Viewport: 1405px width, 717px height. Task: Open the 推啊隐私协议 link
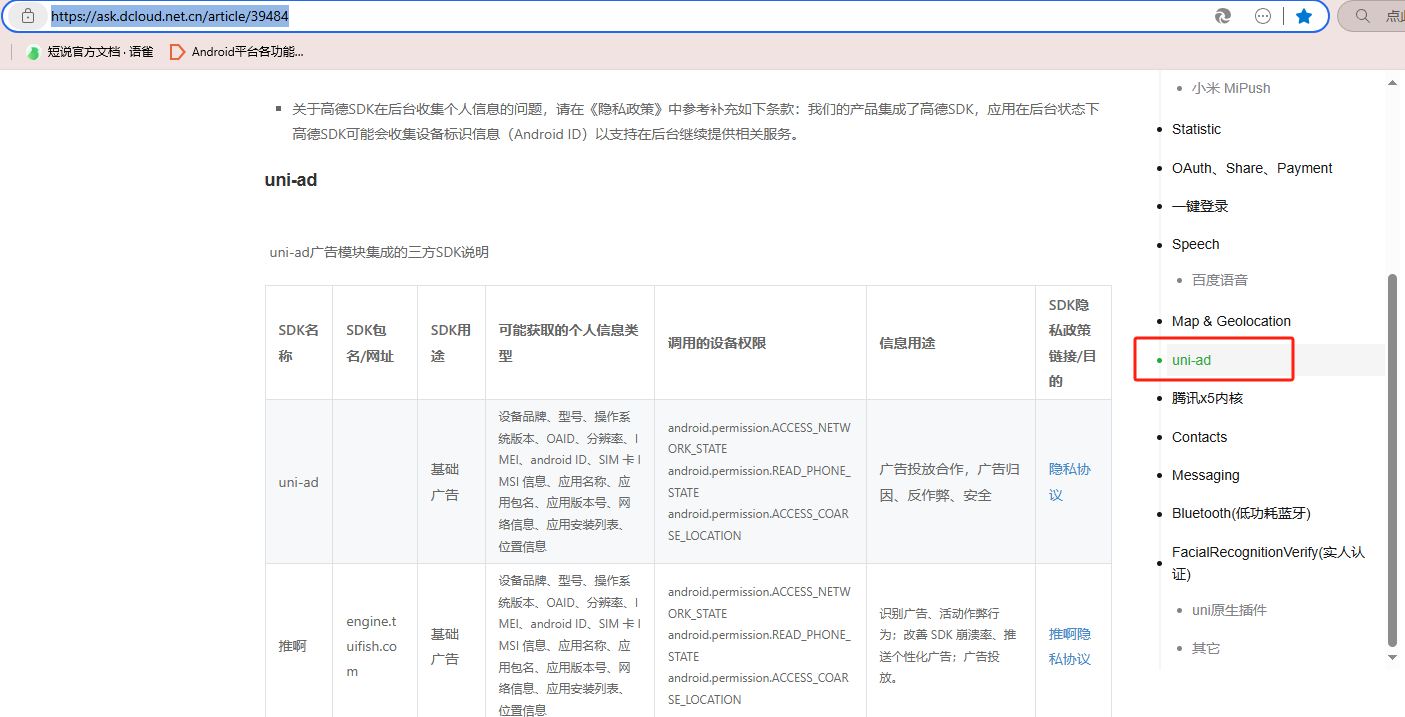tap(1069, 646)
